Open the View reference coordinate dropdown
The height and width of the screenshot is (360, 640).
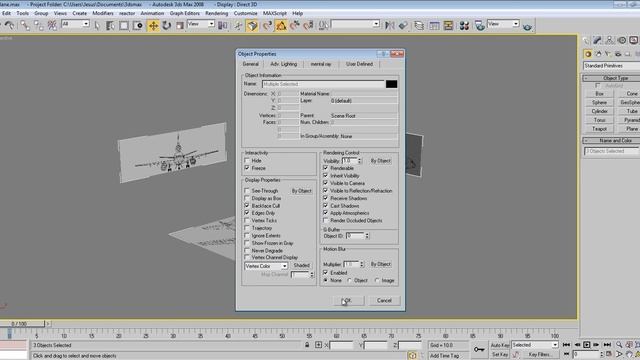[201, 24]
